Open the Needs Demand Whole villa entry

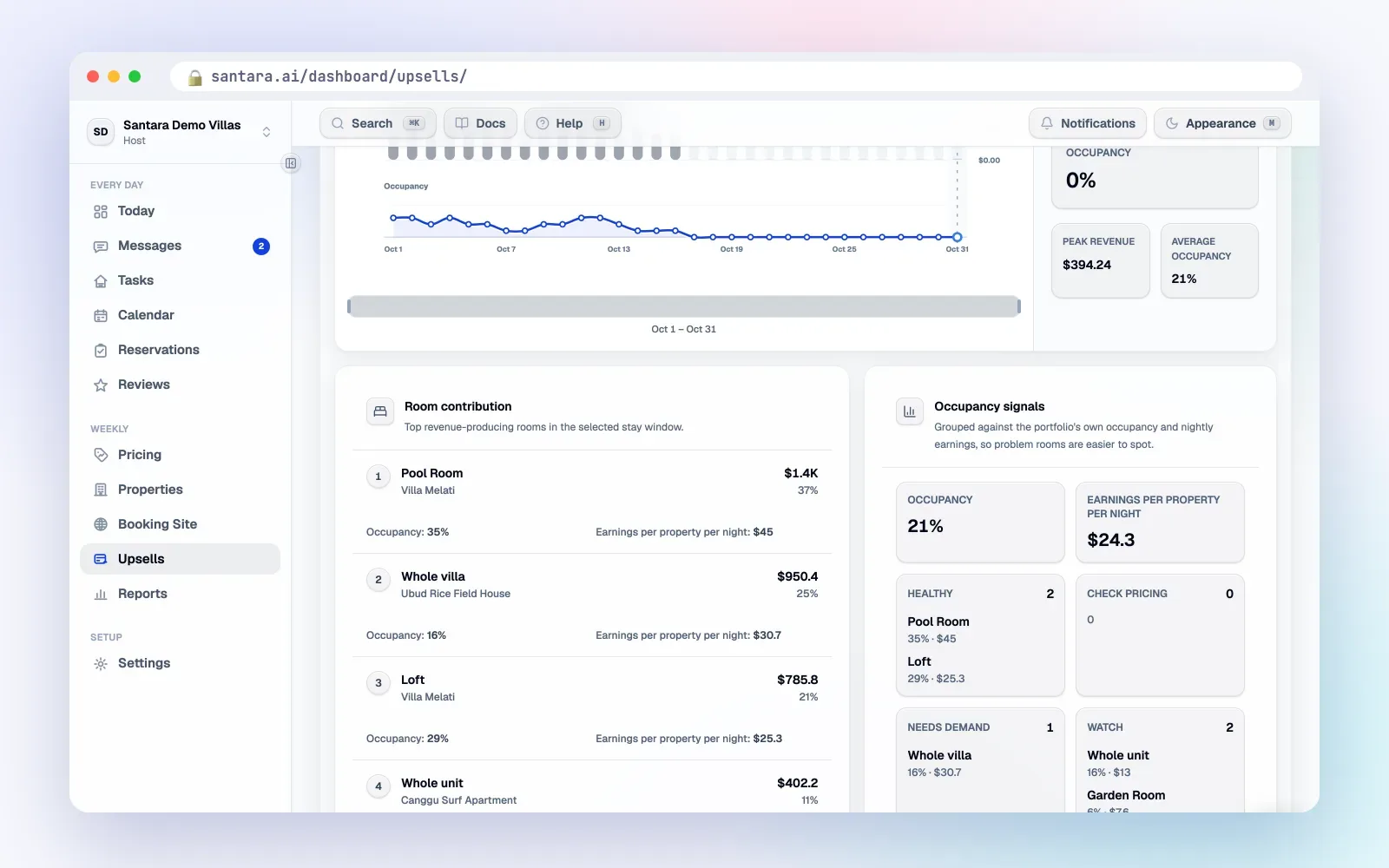point(980,763)
